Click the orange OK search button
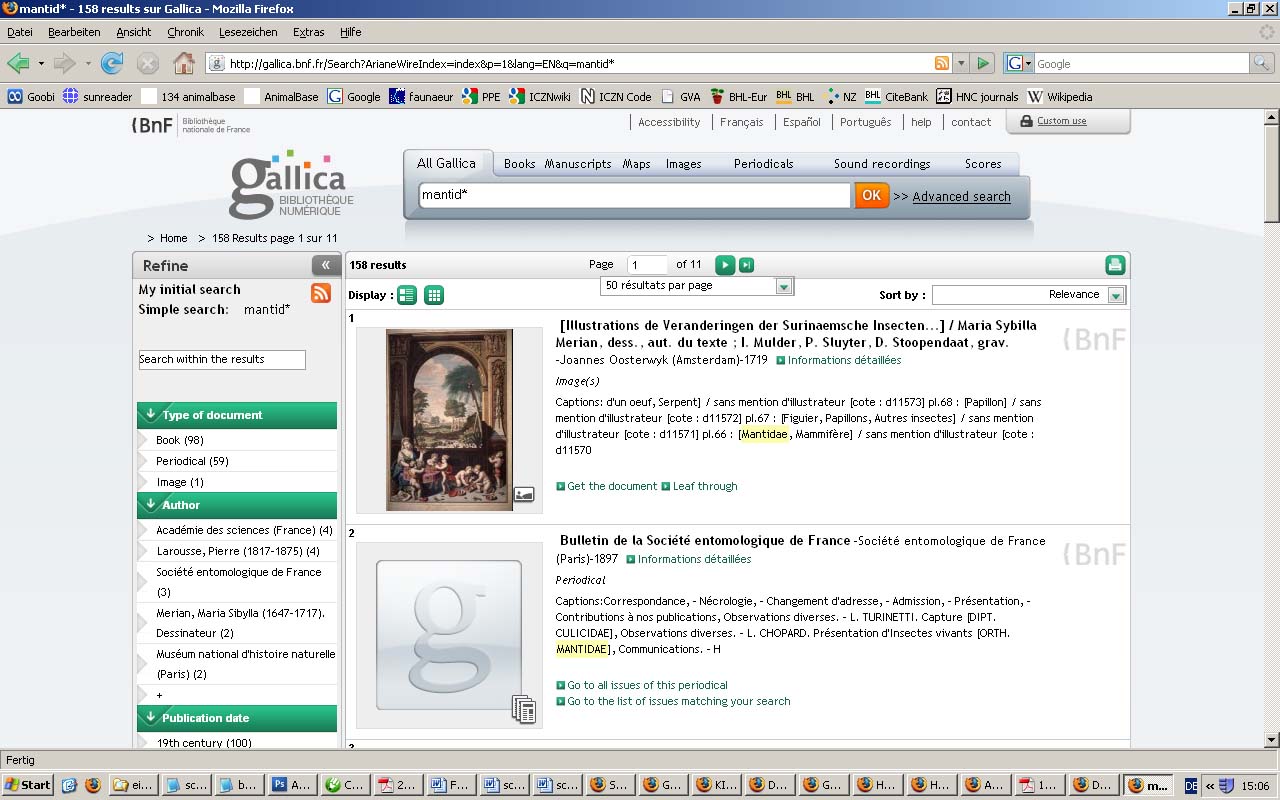The image size is (1280, 800). pos(871,196)
